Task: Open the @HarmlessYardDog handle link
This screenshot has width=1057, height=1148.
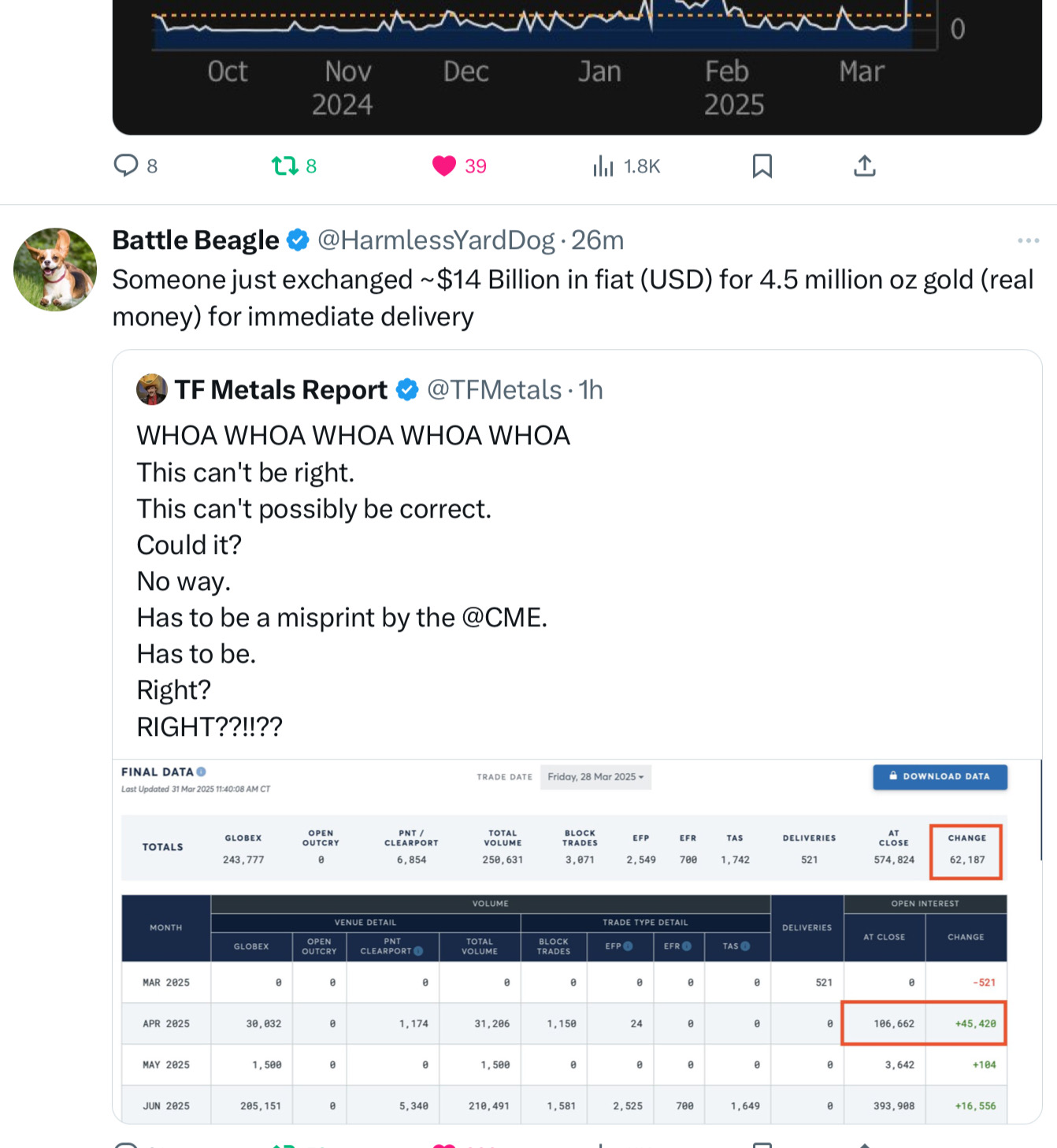Action: [436, 240]
